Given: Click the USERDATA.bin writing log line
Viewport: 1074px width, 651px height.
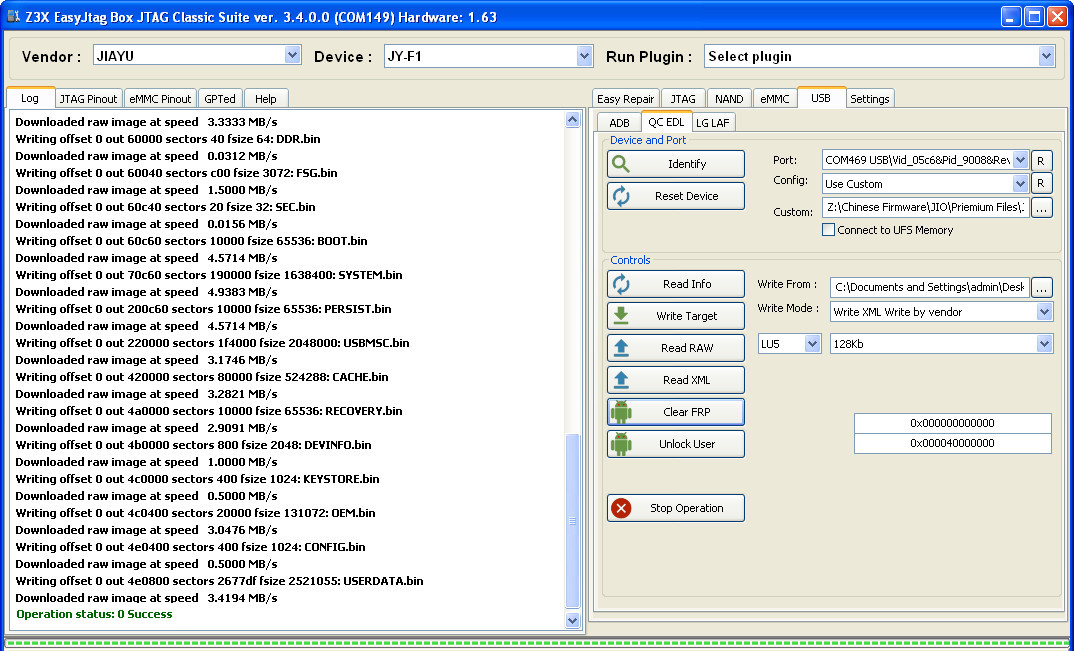Looking at the screenshot, I should pos(219,581).
